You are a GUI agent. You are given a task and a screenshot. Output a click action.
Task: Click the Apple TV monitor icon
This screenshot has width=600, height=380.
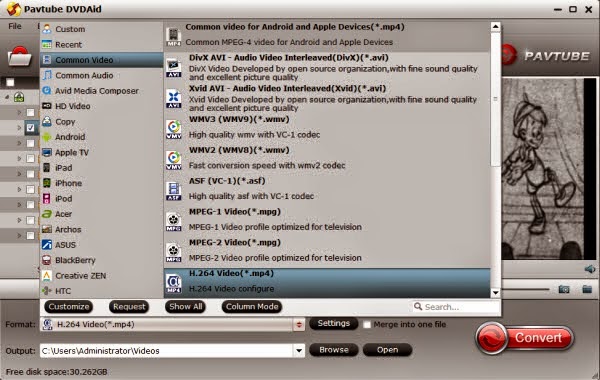(x=47, y=152)
